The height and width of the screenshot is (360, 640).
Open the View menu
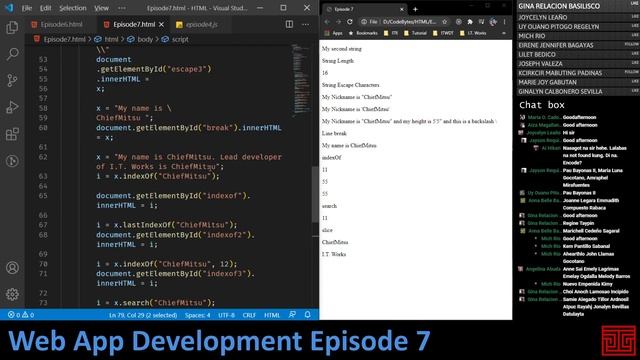(101, 8)
